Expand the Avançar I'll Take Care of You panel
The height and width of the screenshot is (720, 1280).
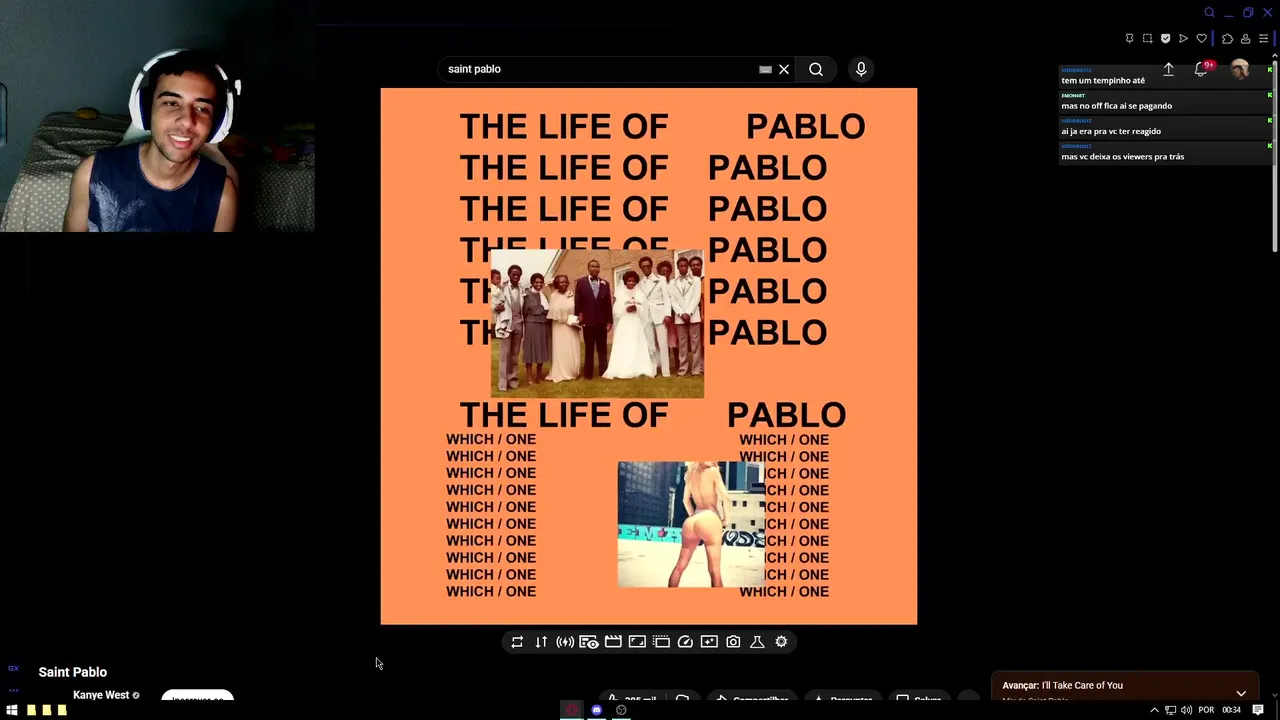tap(1241, 693)
